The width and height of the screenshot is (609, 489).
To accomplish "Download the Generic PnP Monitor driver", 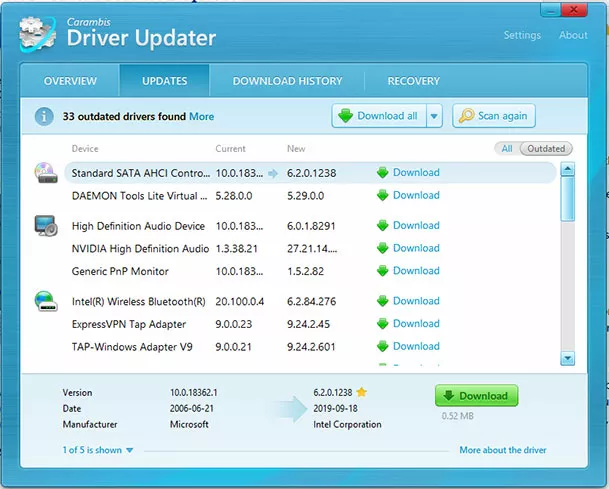I will coord(416,271).
